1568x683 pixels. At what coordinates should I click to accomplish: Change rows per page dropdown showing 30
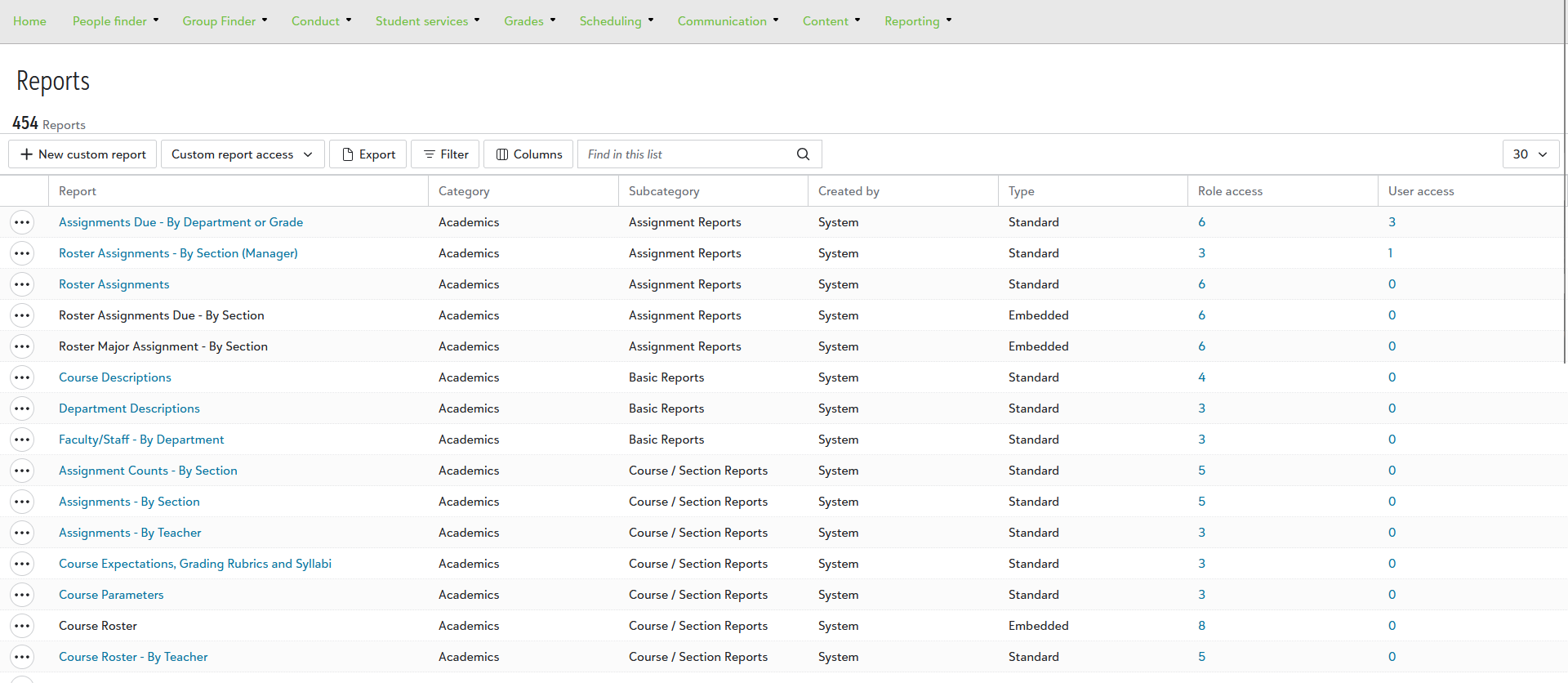[1530, 154]
